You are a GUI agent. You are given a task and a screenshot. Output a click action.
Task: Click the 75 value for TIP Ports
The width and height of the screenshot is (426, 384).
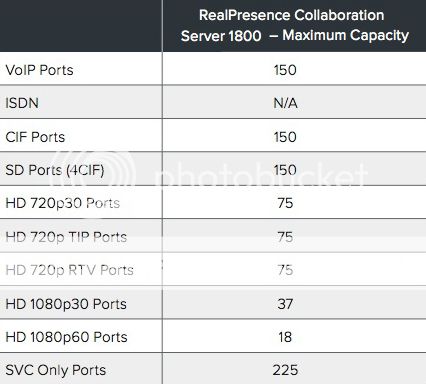click(285, 237)
